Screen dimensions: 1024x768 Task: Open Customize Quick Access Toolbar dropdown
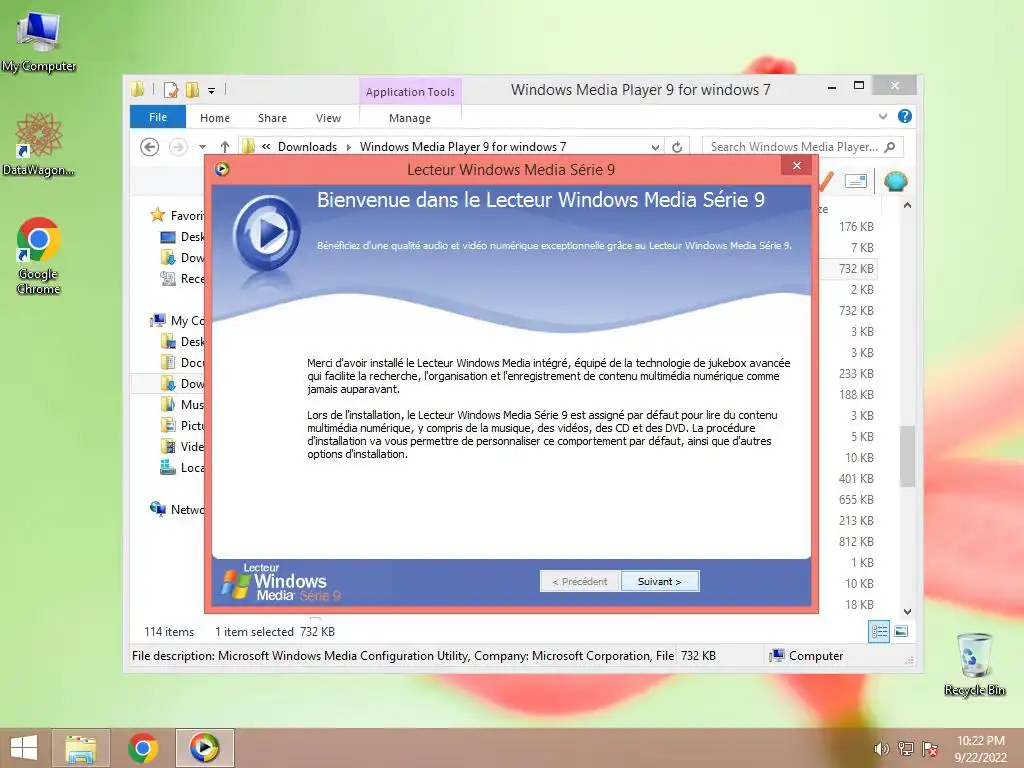(x=212, y=91)
